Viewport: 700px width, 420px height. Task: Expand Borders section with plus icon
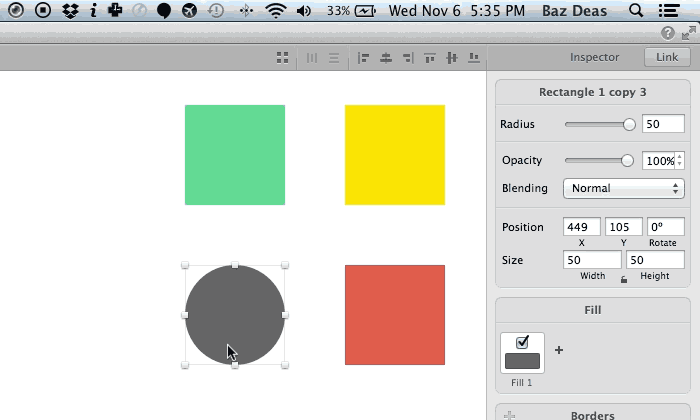pos(510,414)
